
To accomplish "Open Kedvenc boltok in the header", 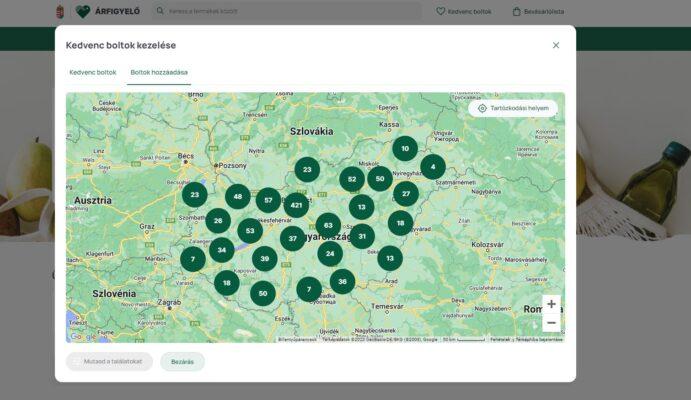I will click(464, 12).
